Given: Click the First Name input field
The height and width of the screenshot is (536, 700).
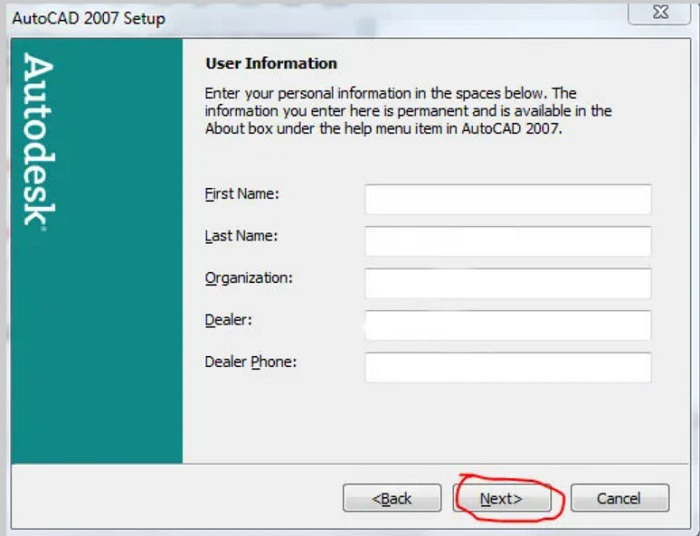Looking at the screenshot, I should click(x=508, y=199).
